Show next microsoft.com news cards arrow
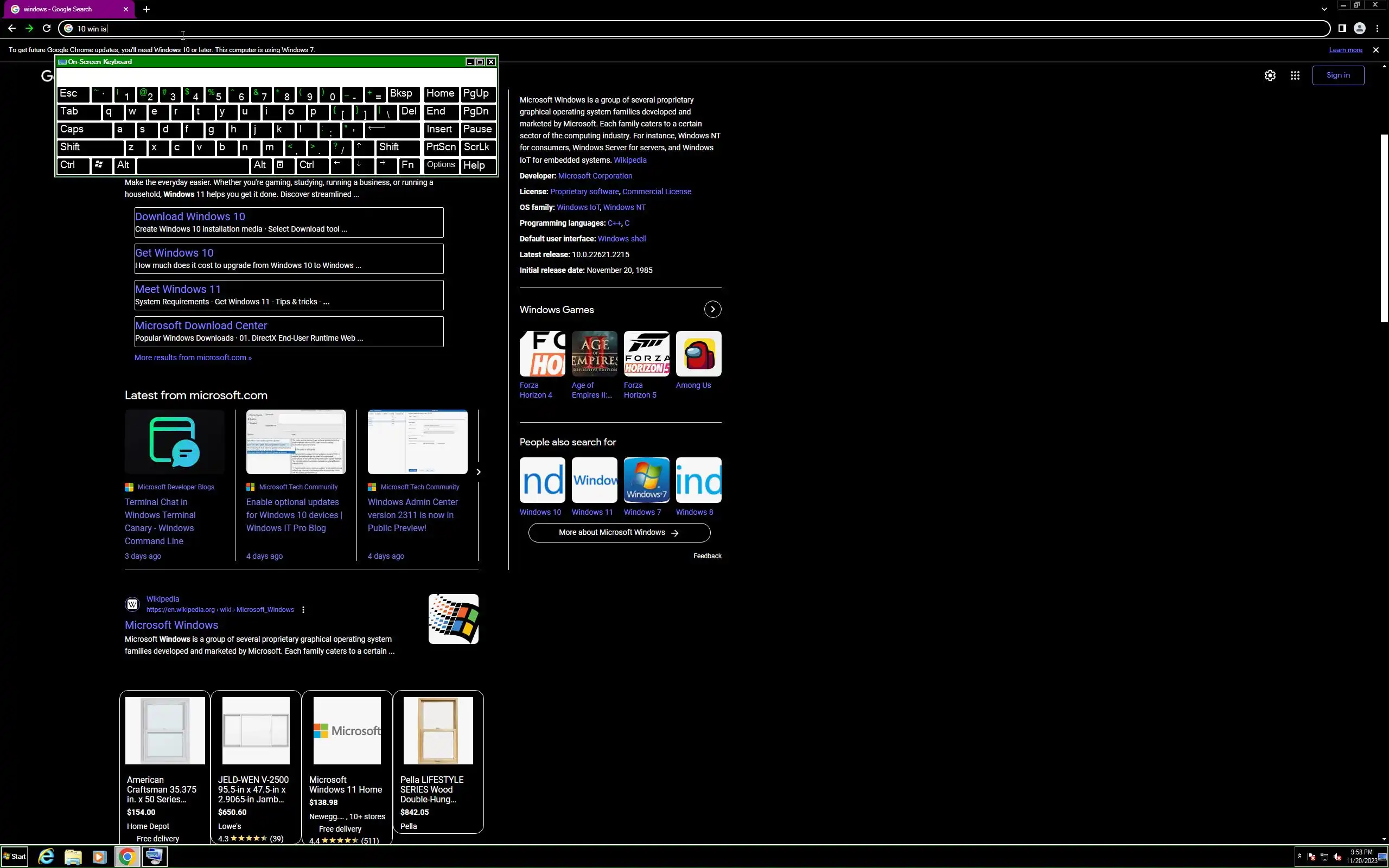The height and width of the screenshot is (868, 1389). (x=478, y=472)
